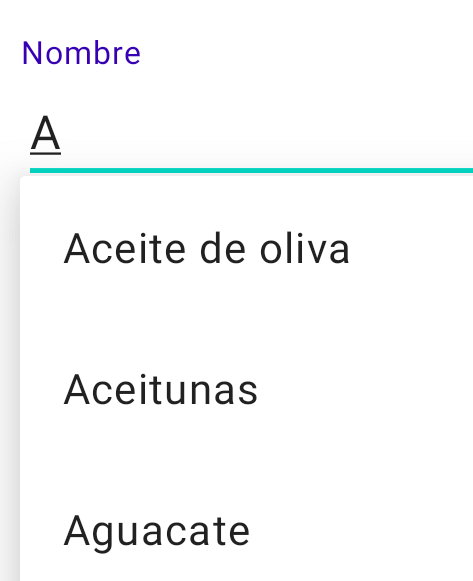Click the Nombre field label

pyautogui.click(x=81, y=53)
